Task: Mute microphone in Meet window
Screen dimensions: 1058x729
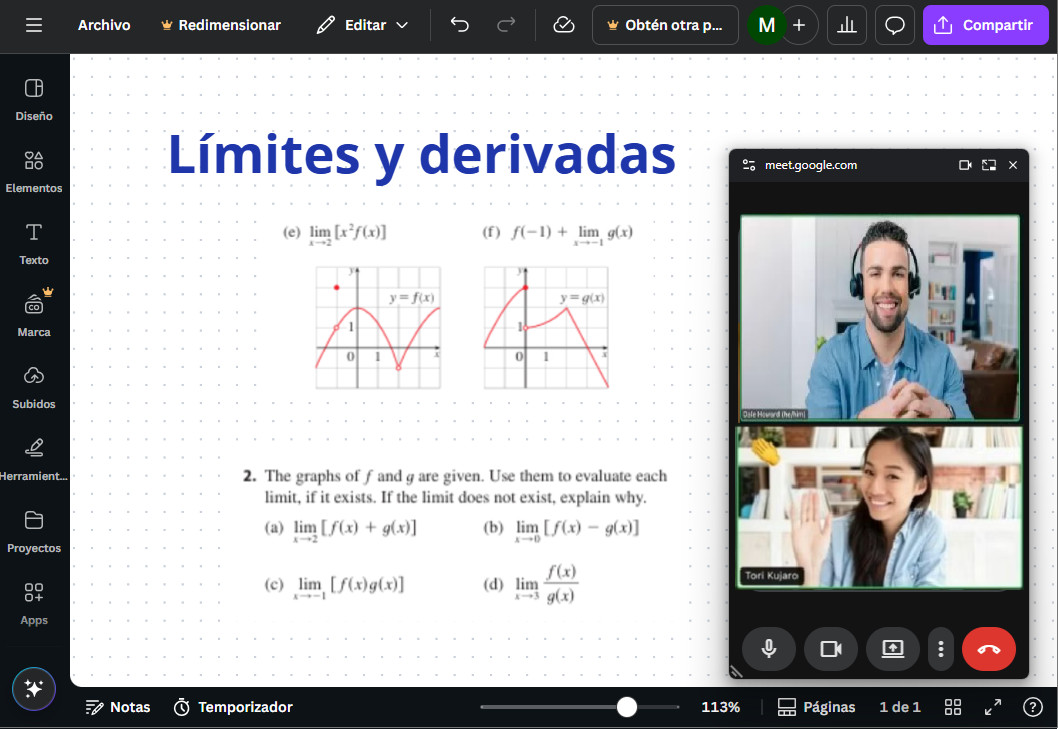Action: [x=769, y=649]
